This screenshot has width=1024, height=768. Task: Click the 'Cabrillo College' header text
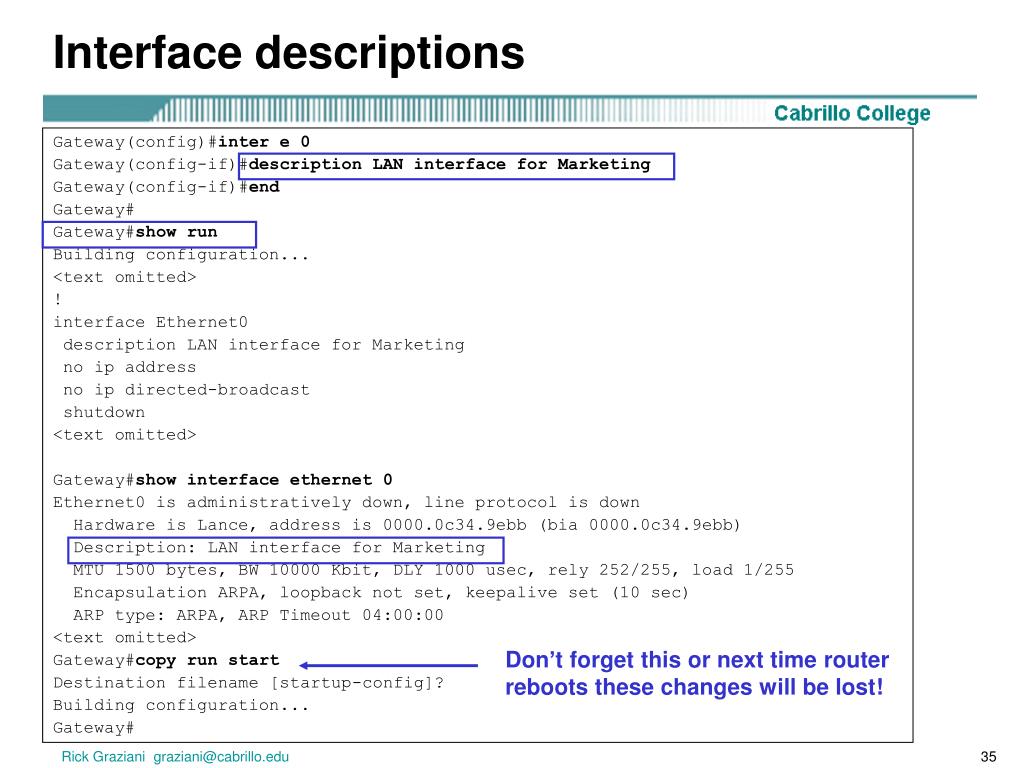click(x=852, y=113)
